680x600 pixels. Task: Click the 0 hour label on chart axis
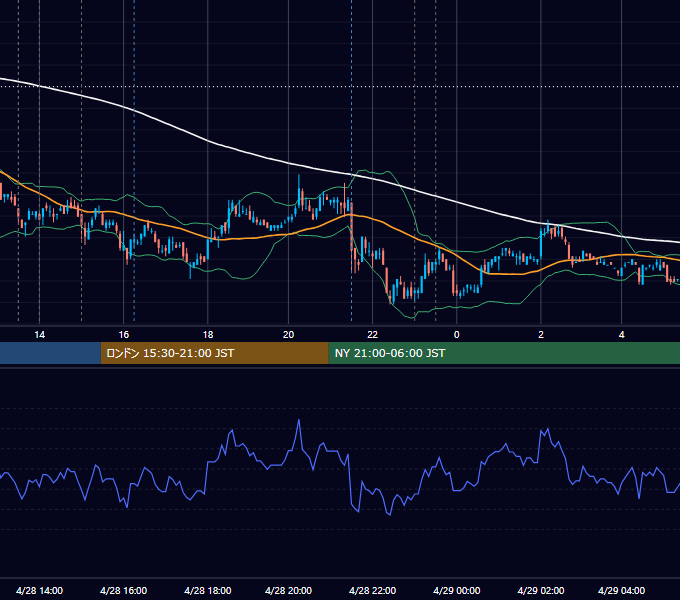(x=456, y=335)
